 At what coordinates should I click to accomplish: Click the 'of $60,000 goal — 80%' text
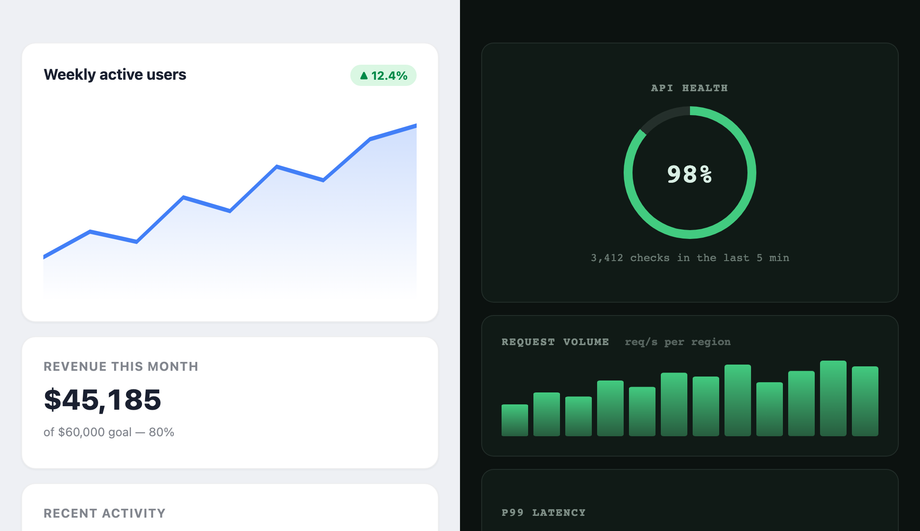point(109,432)
